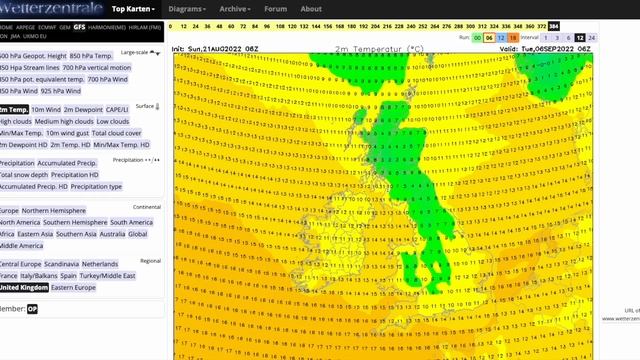Select run 00
The image size is (640, 360).
(x=477, y=38)
